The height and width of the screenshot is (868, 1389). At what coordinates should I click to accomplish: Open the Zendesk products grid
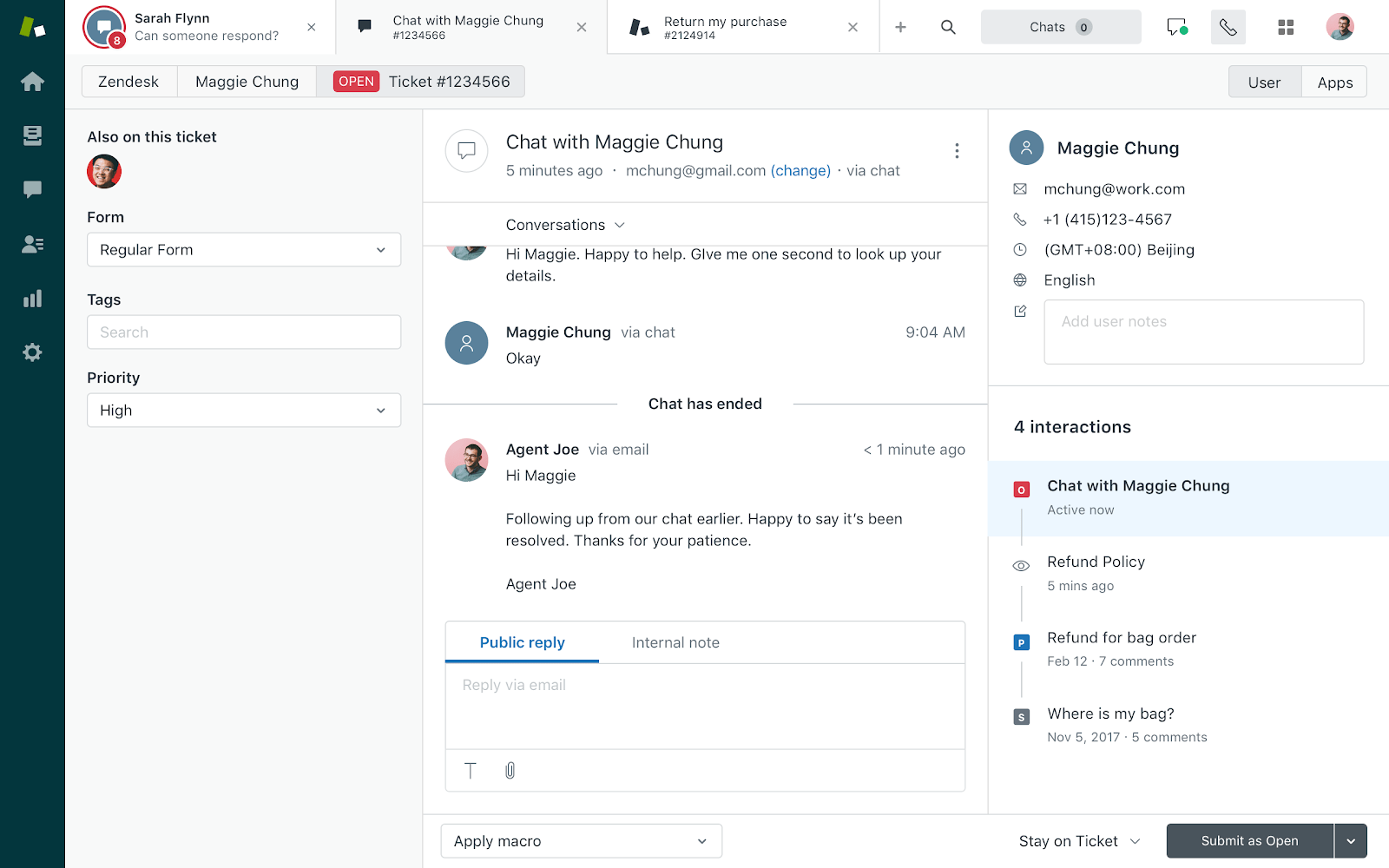tap(1286, 27)
